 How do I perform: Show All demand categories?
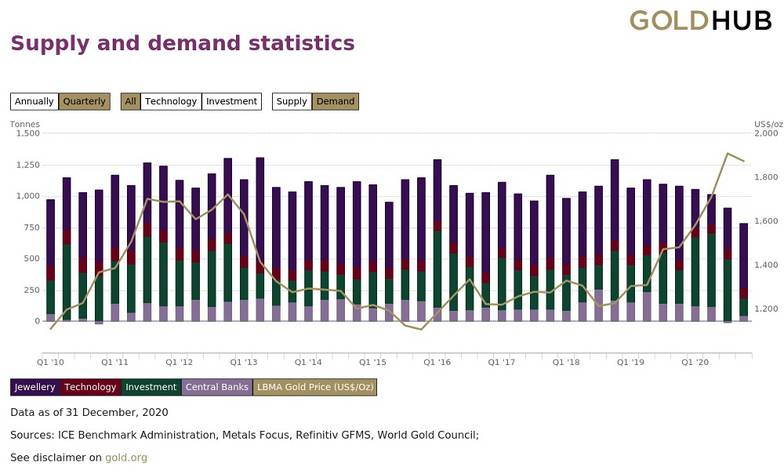[130, 101]
